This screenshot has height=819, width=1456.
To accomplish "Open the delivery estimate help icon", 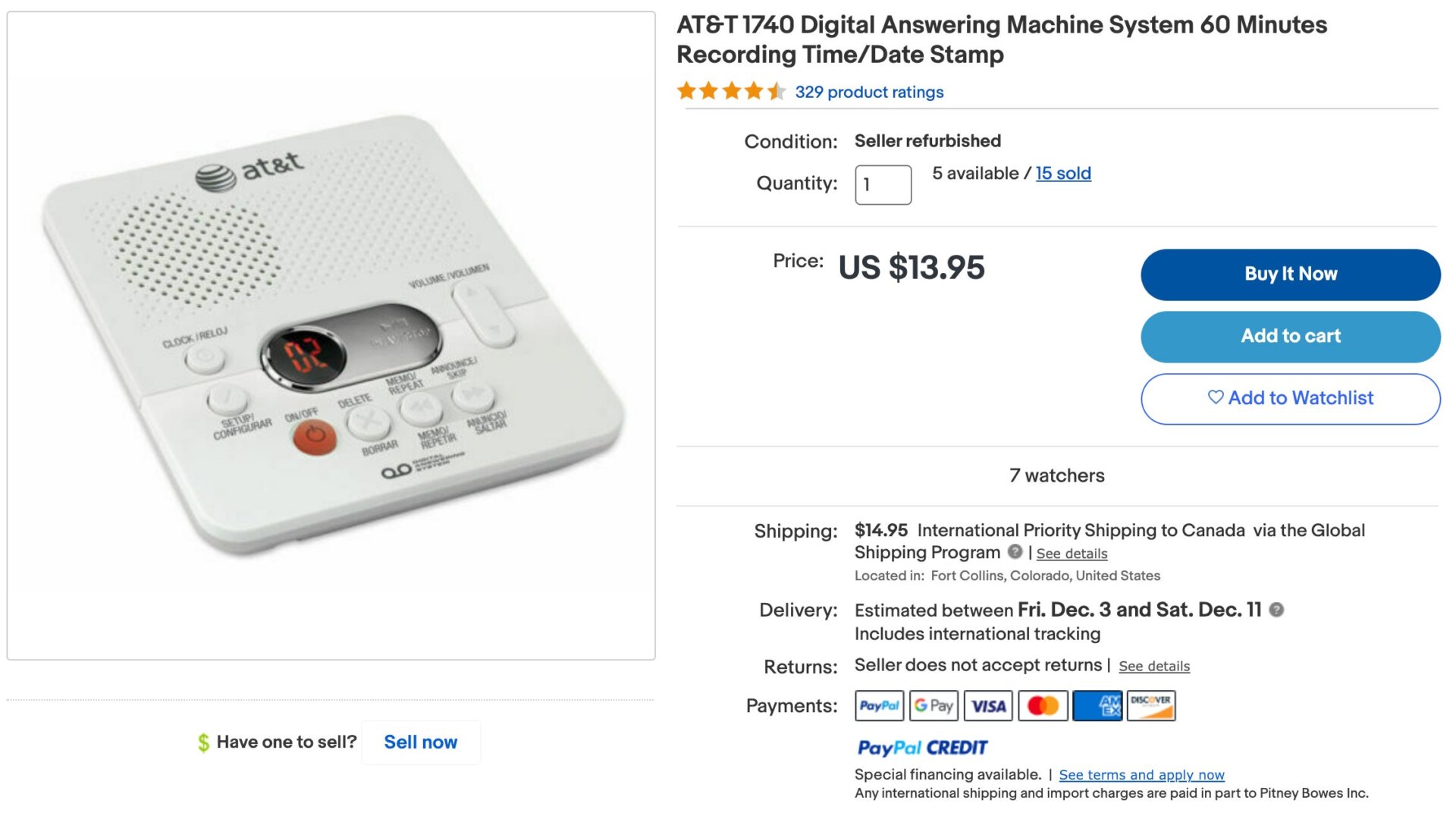I will click(1276, 609).
